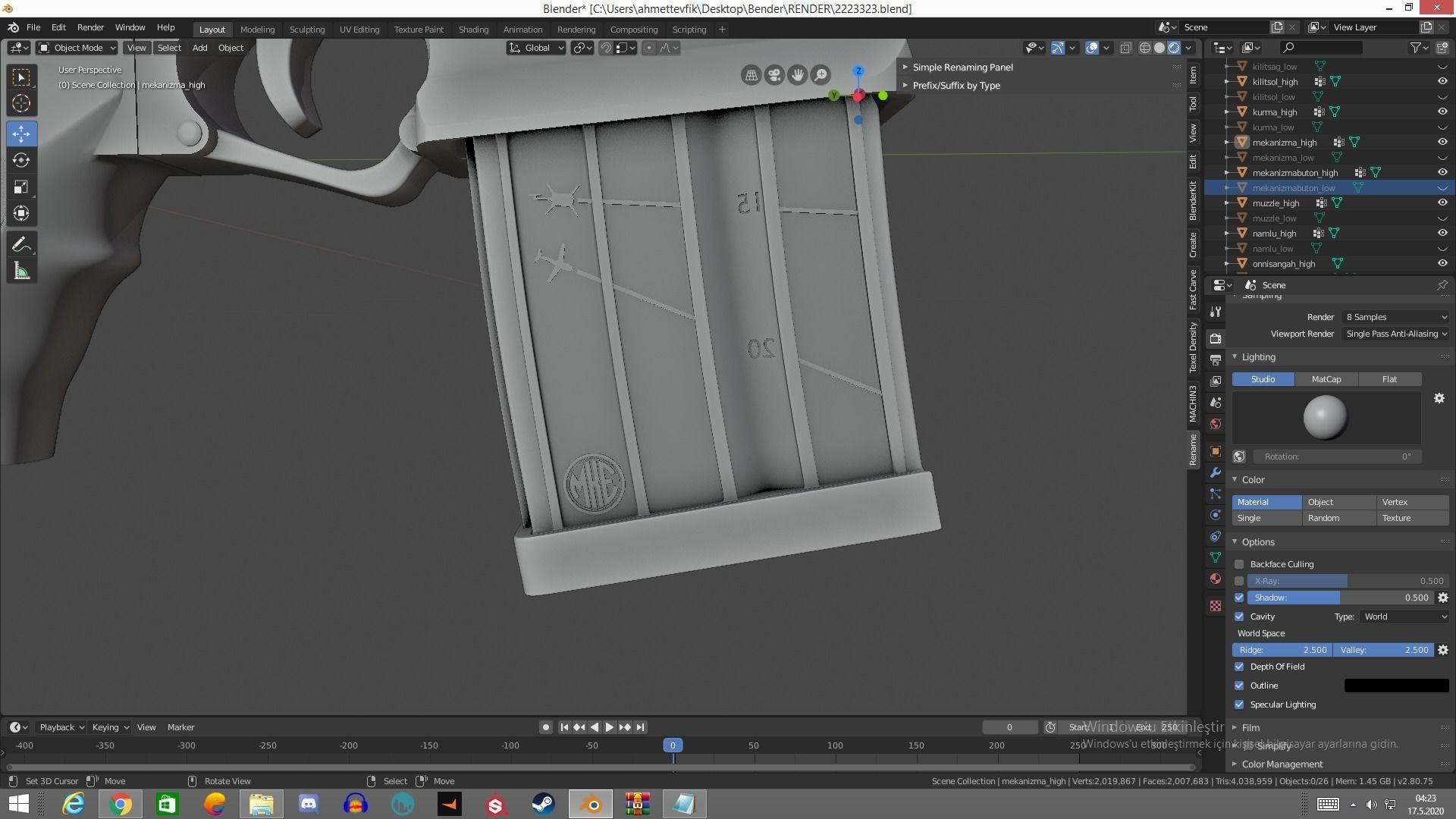This screenshot has width=1456, height=819.
Task: Adjust the Ridge cavity slider
Action: [1282, 650]
